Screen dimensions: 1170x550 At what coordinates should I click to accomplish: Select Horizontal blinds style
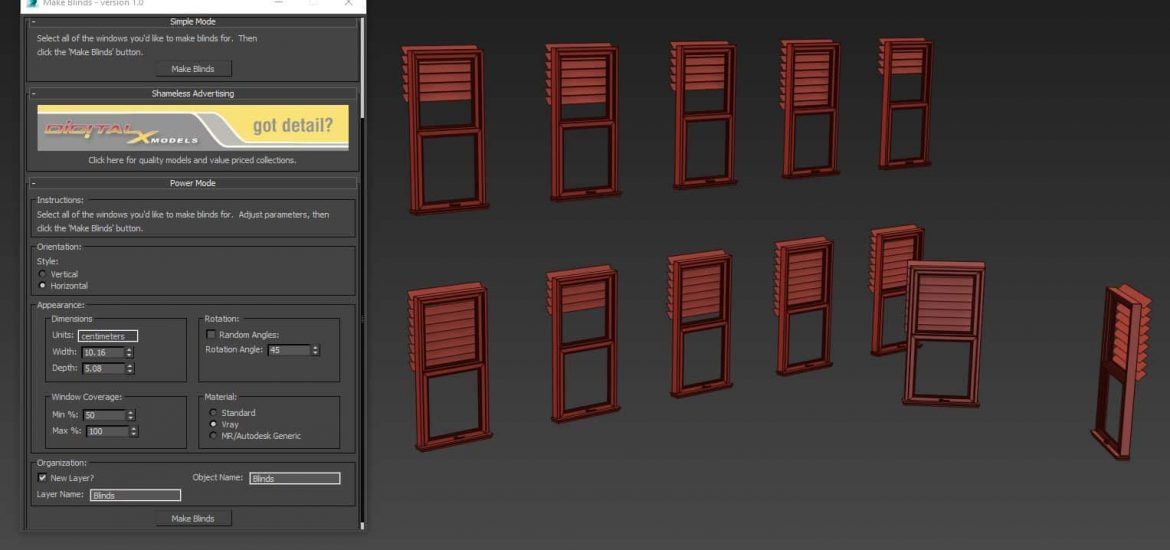coord(42,286)
